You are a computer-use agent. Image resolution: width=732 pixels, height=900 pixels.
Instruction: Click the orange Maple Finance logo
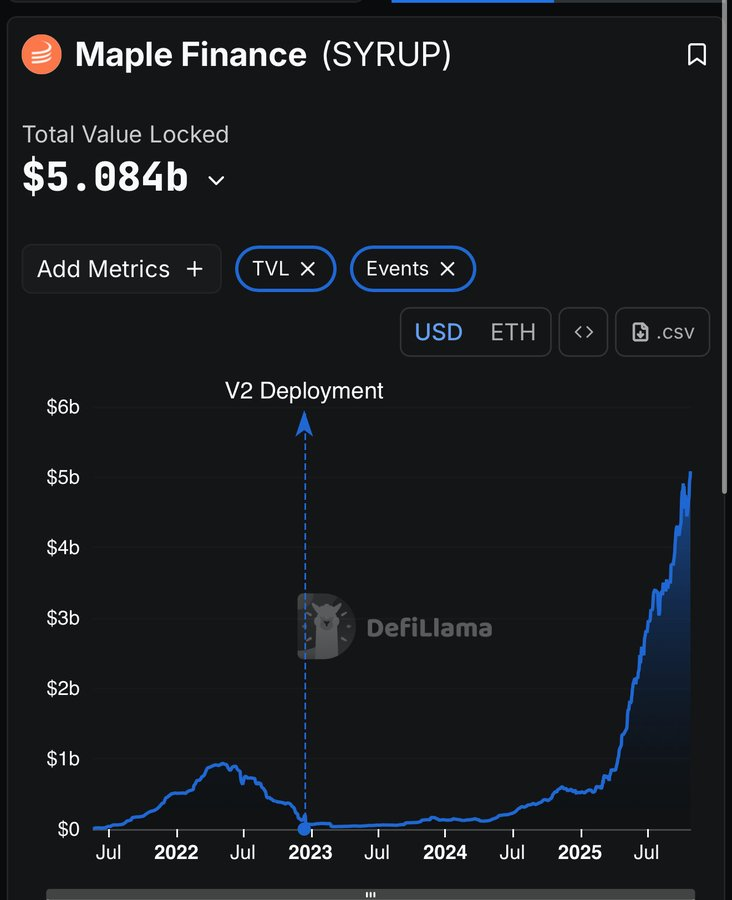[x=41, y=55]
